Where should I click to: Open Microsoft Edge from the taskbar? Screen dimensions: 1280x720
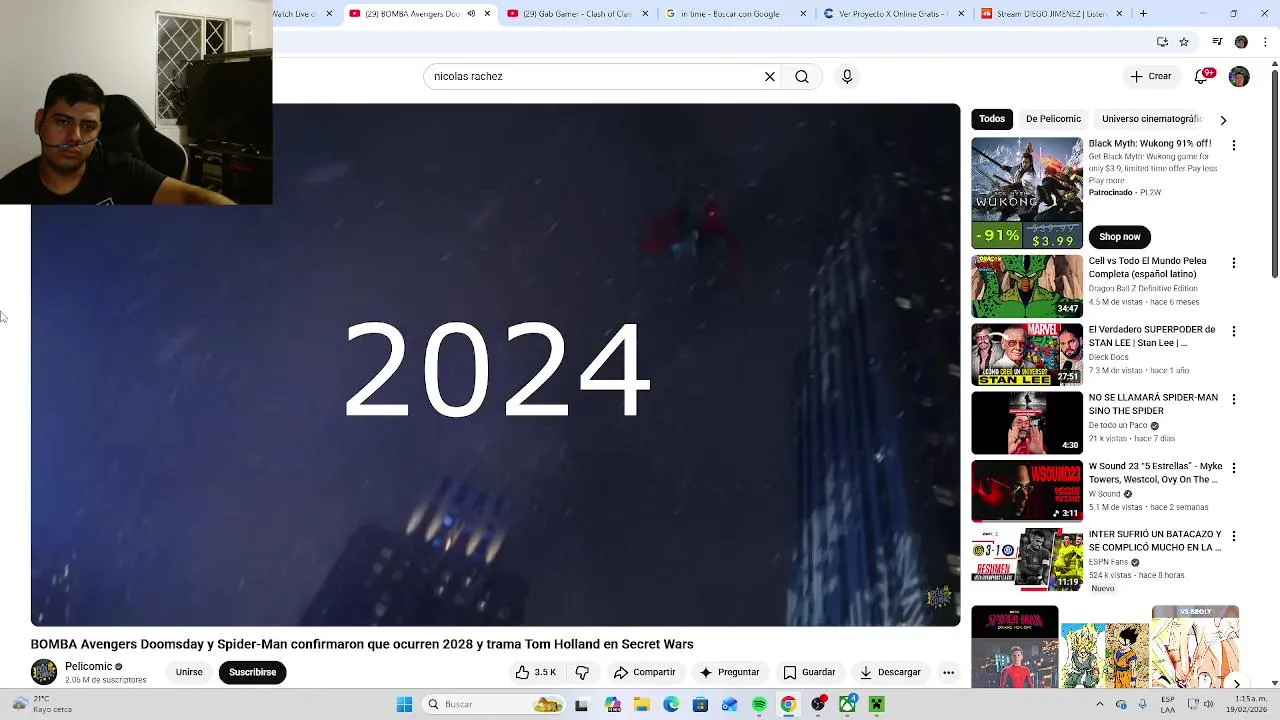[671, 705]
